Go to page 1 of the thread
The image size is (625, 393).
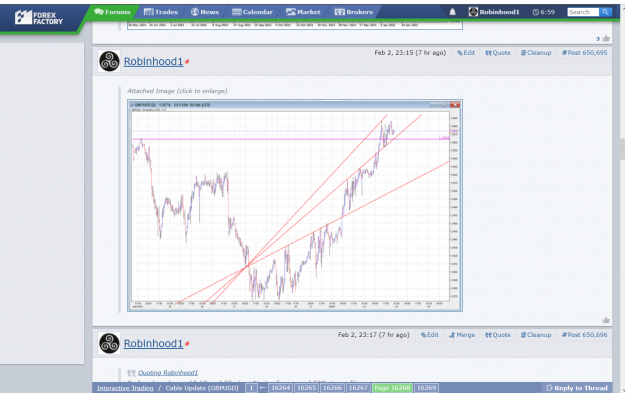tap(251, 388)
